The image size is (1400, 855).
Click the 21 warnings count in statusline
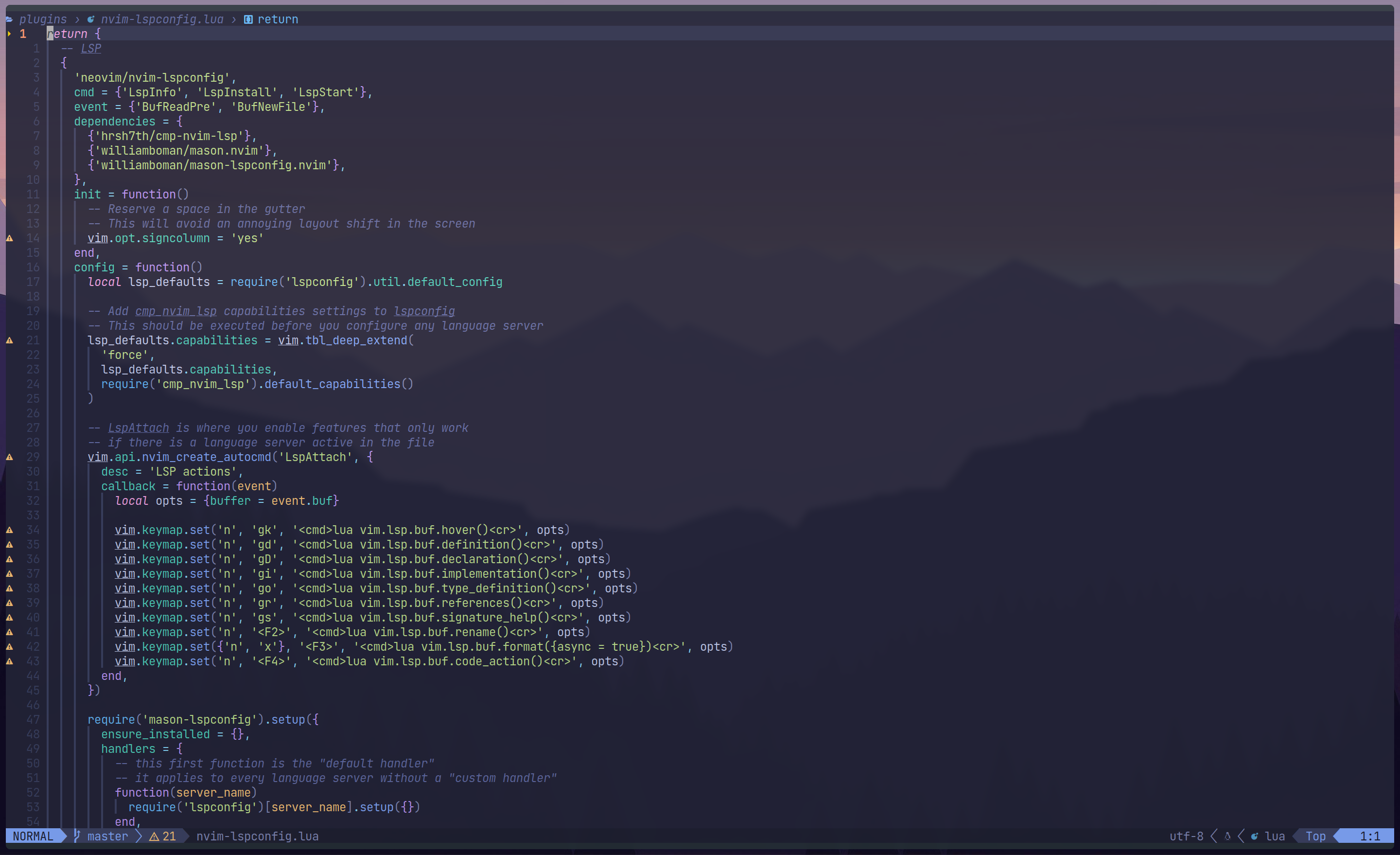click(169, 836)
